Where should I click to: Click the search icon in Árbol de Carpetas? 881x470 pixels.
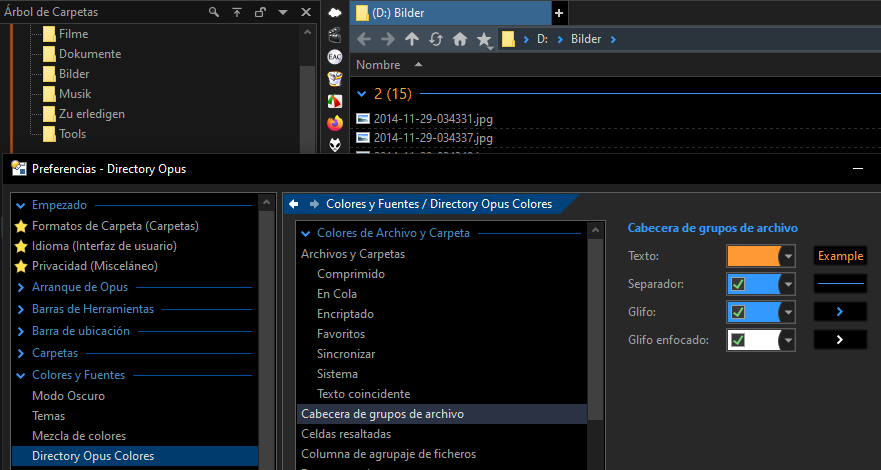point(214,12)
